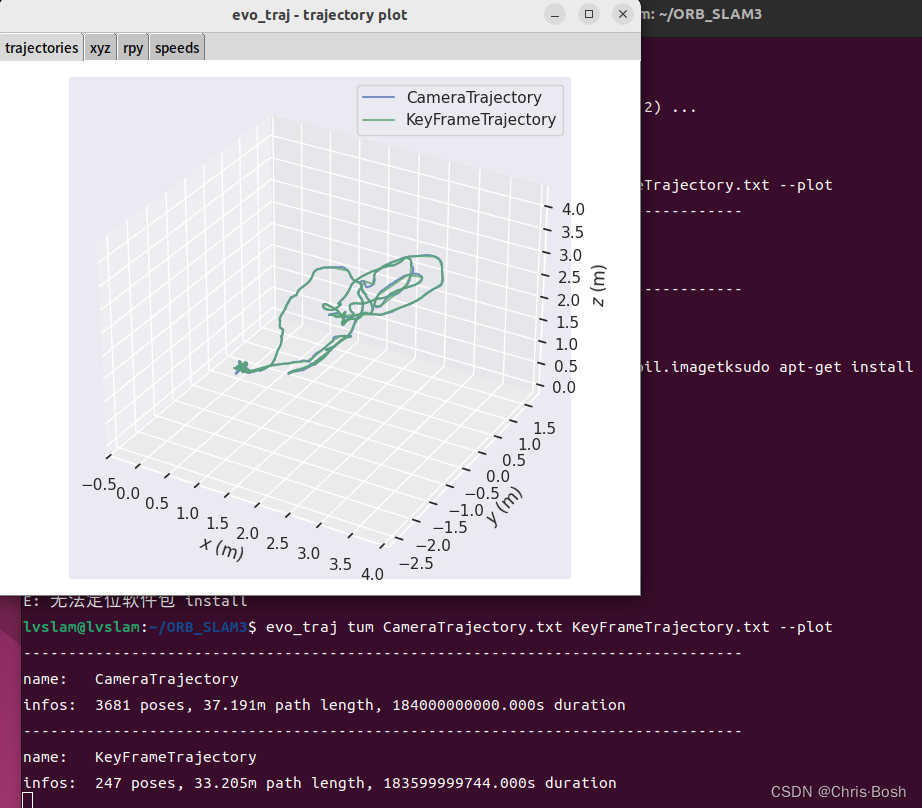Click the evo_traj window title bar
The height and width of the screenshot is (808, 922).
coord(319,15)
